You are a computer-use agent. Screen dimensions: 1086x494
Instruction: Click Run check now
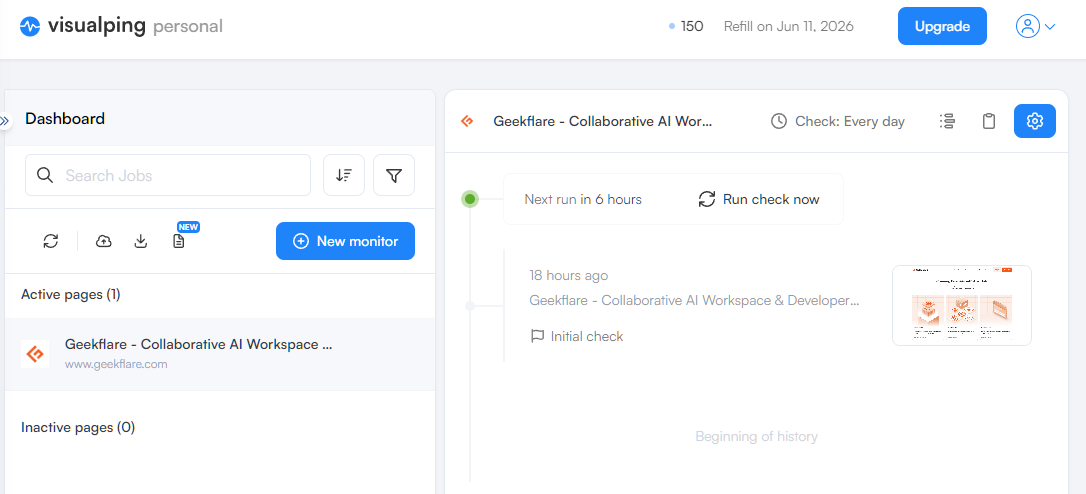pyautogui.click(x=758, y=200)
